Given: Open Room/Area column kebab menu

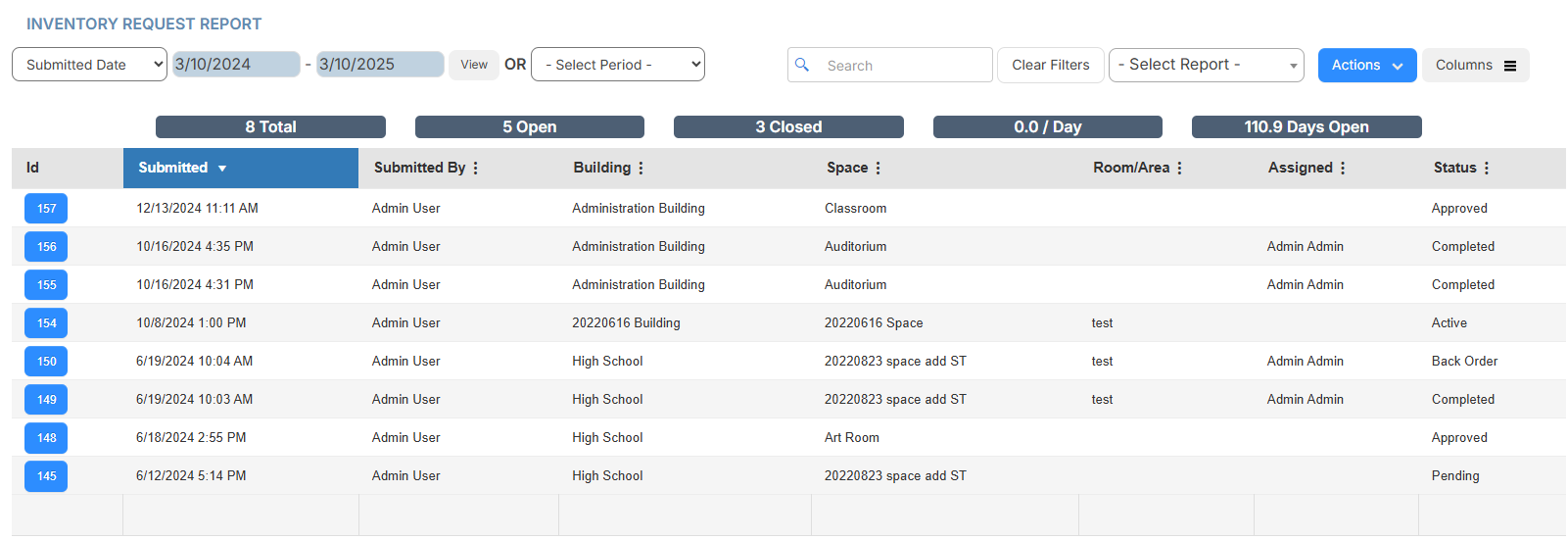Looking at the screenshot, I should click(x=1180, y=168).
